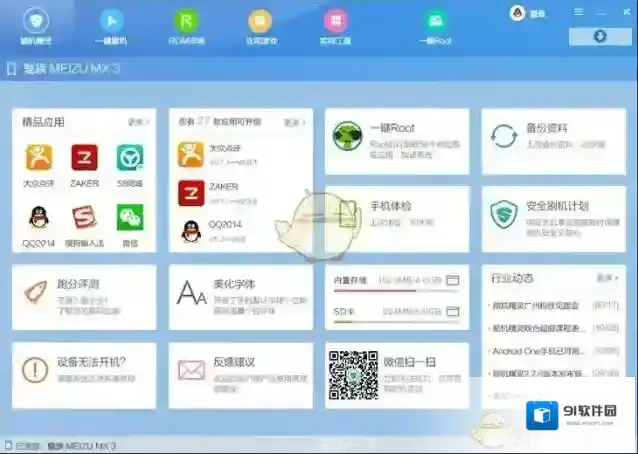Click the 安全刷机计划 shield icon
This screenshot has width=638, height=454.
(x=503, y=213)
